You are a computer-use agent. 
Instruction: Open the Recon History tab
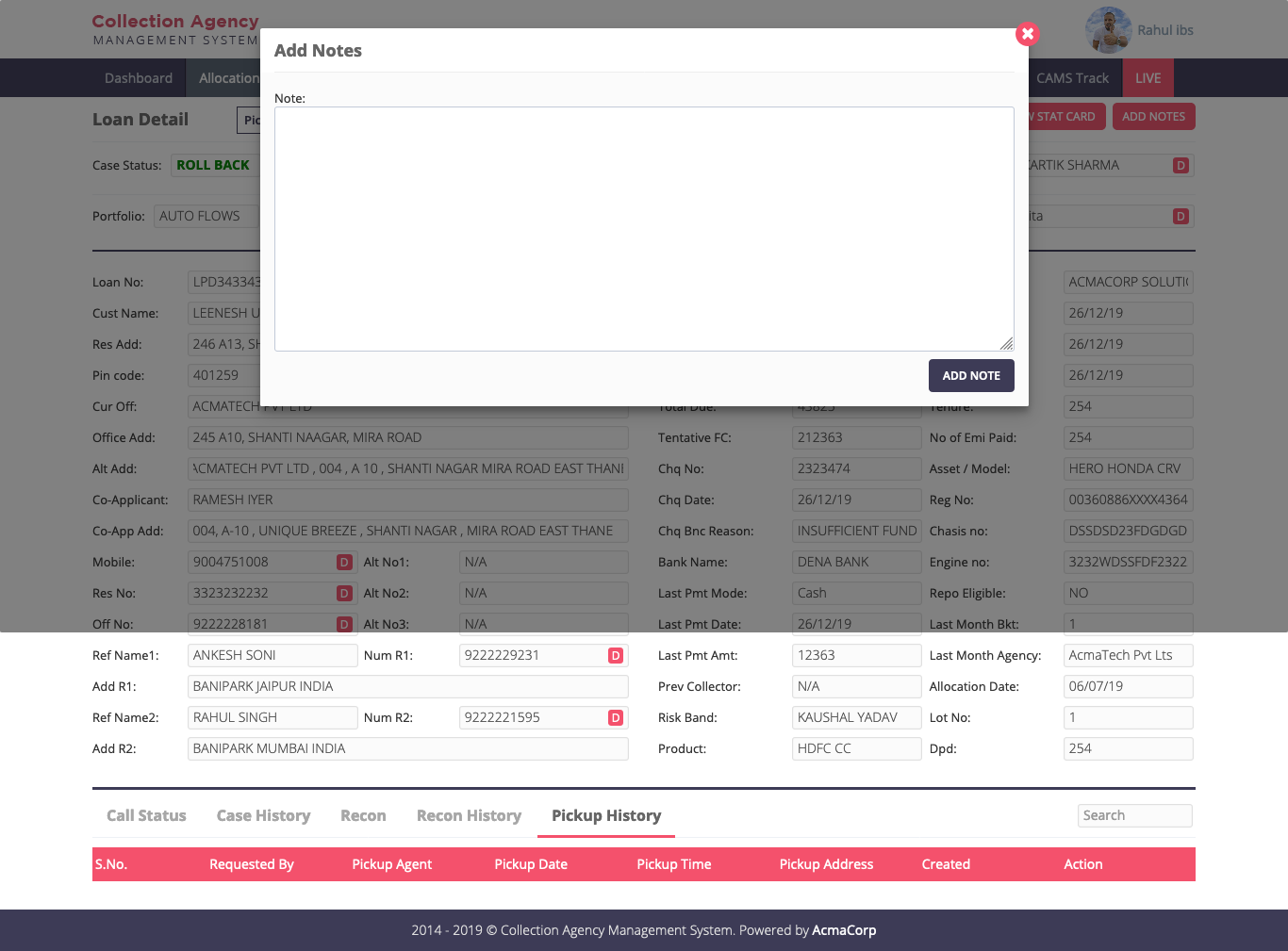469,816
